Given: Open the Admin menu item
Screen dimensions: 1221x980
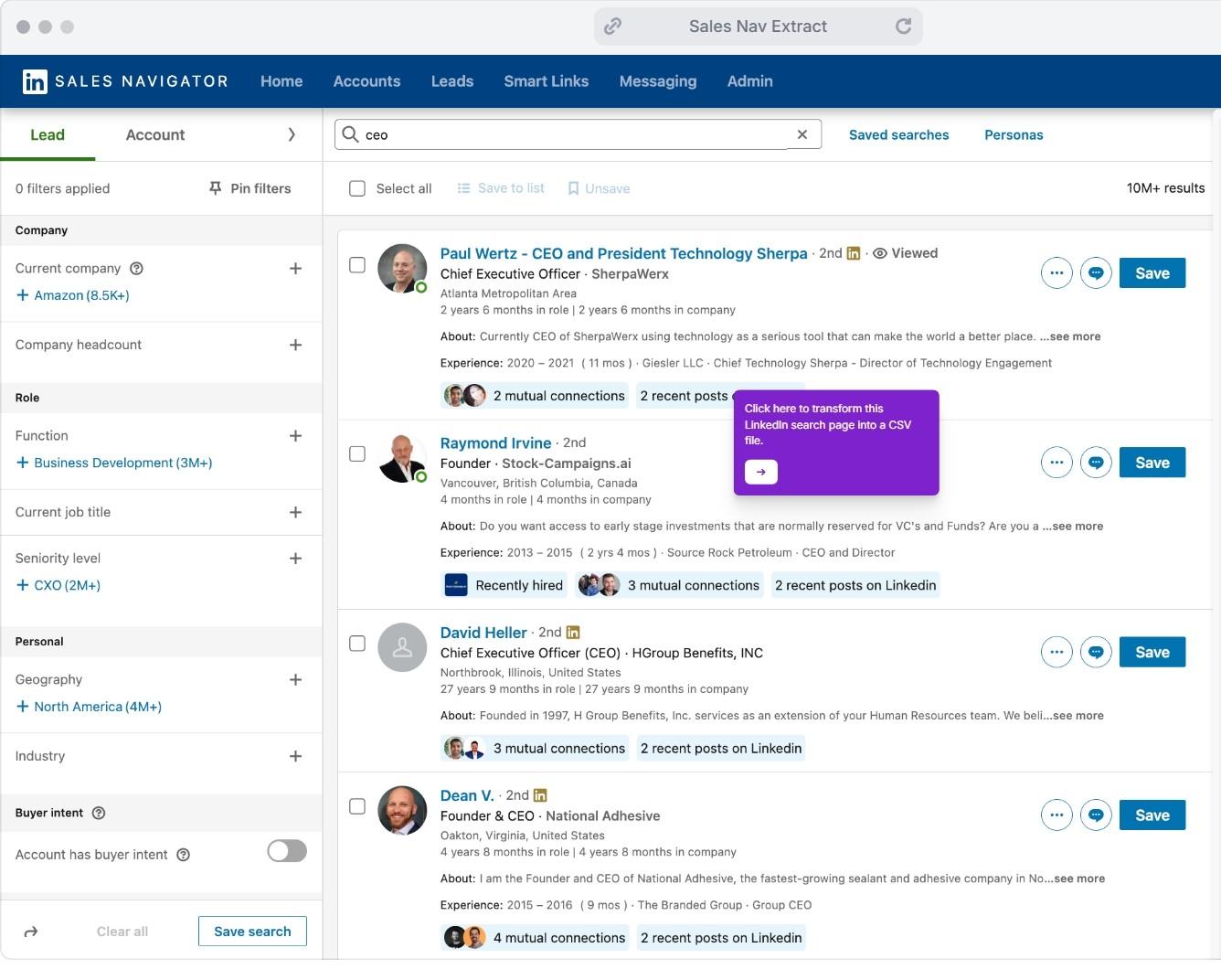Looking at the screenshot, I should tap(750, 81).
